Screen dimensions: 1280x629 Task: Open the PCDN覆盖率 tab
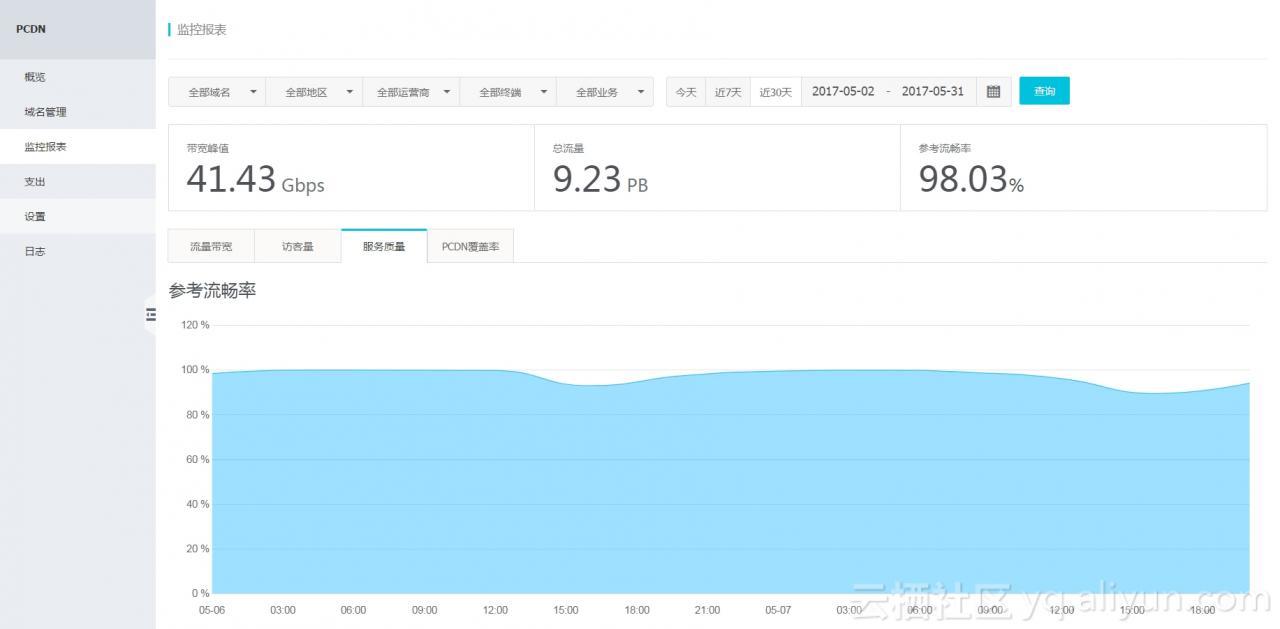[x=470, y=246]
